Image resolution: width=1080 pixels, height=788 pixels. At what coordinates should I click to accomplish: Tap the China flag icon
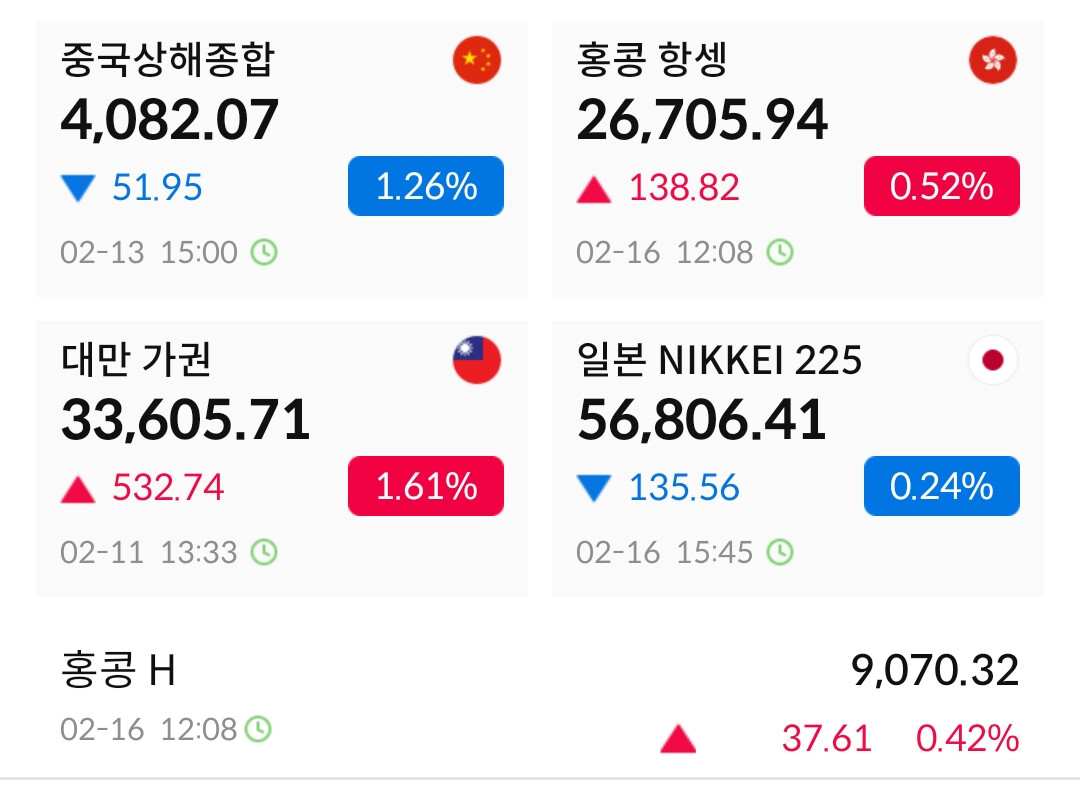[x=477, y=60]
